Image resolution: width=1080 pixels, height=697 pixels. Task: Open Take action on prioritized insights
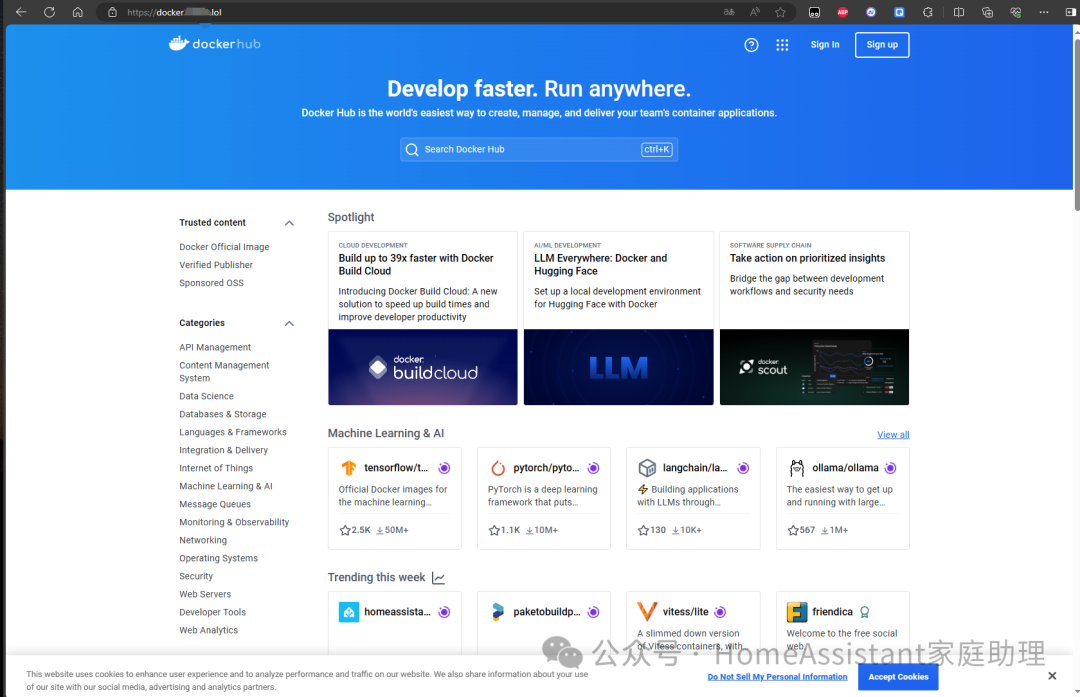[x=807, y=258]
